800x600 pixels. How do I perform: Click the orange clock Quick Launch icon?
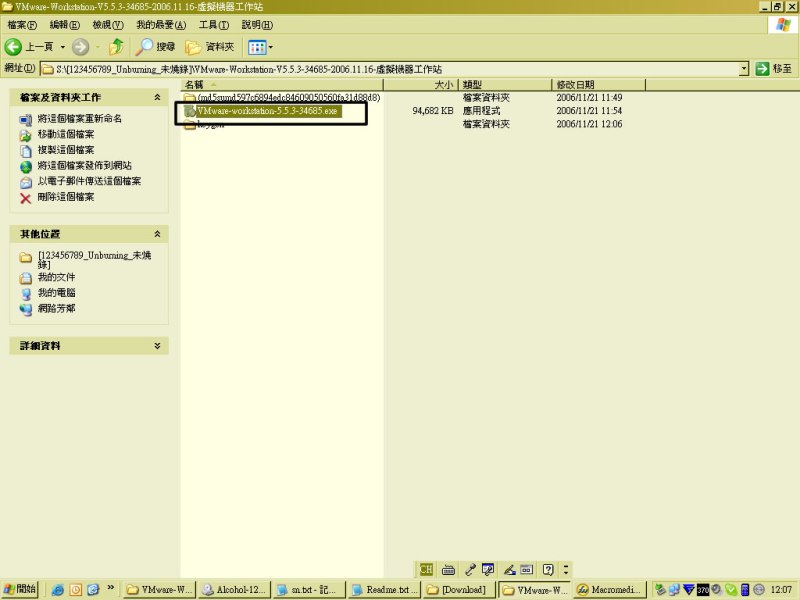coord(76,590)
